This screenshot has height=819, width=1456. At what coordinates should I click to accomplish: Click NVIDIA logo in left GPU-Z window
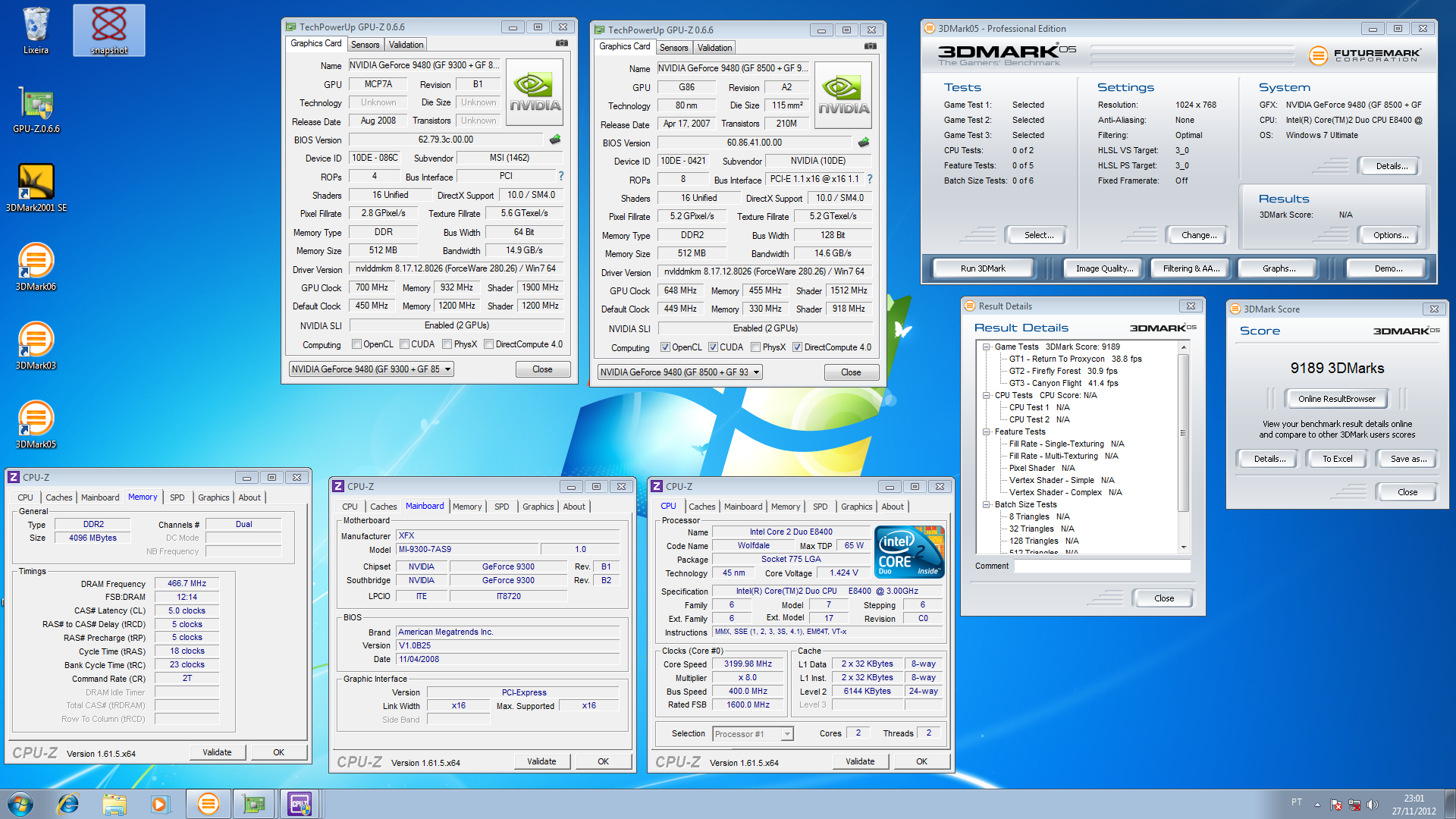pos(535,93)
